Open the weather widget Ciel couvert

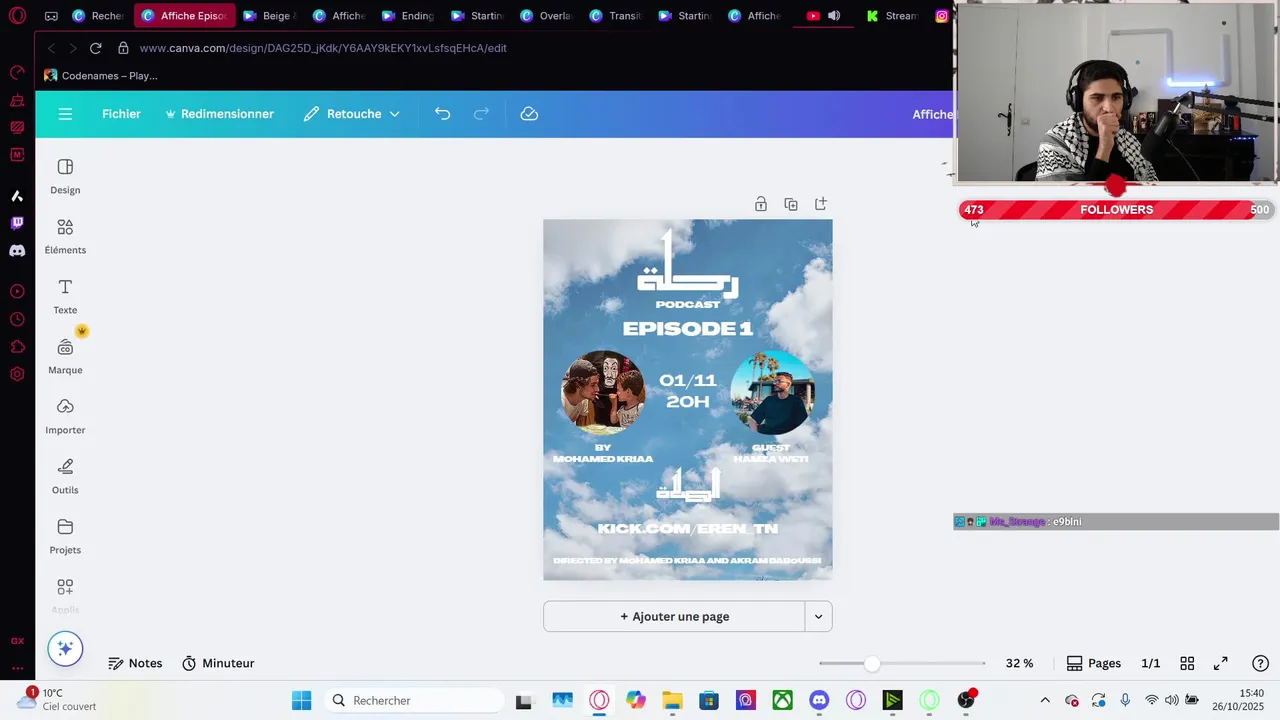tap(59, 700)
